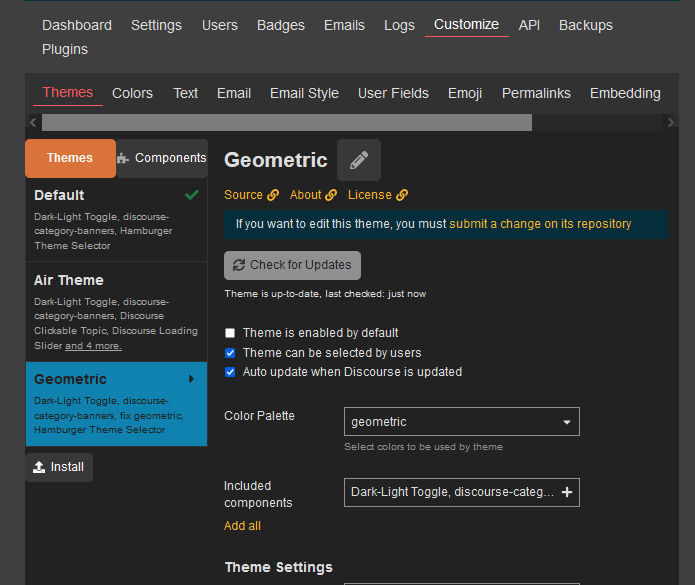This screenshot has width=695, height=585.
Task: Open the Color Palette geometric dropdown
Action: pos(461,422)
